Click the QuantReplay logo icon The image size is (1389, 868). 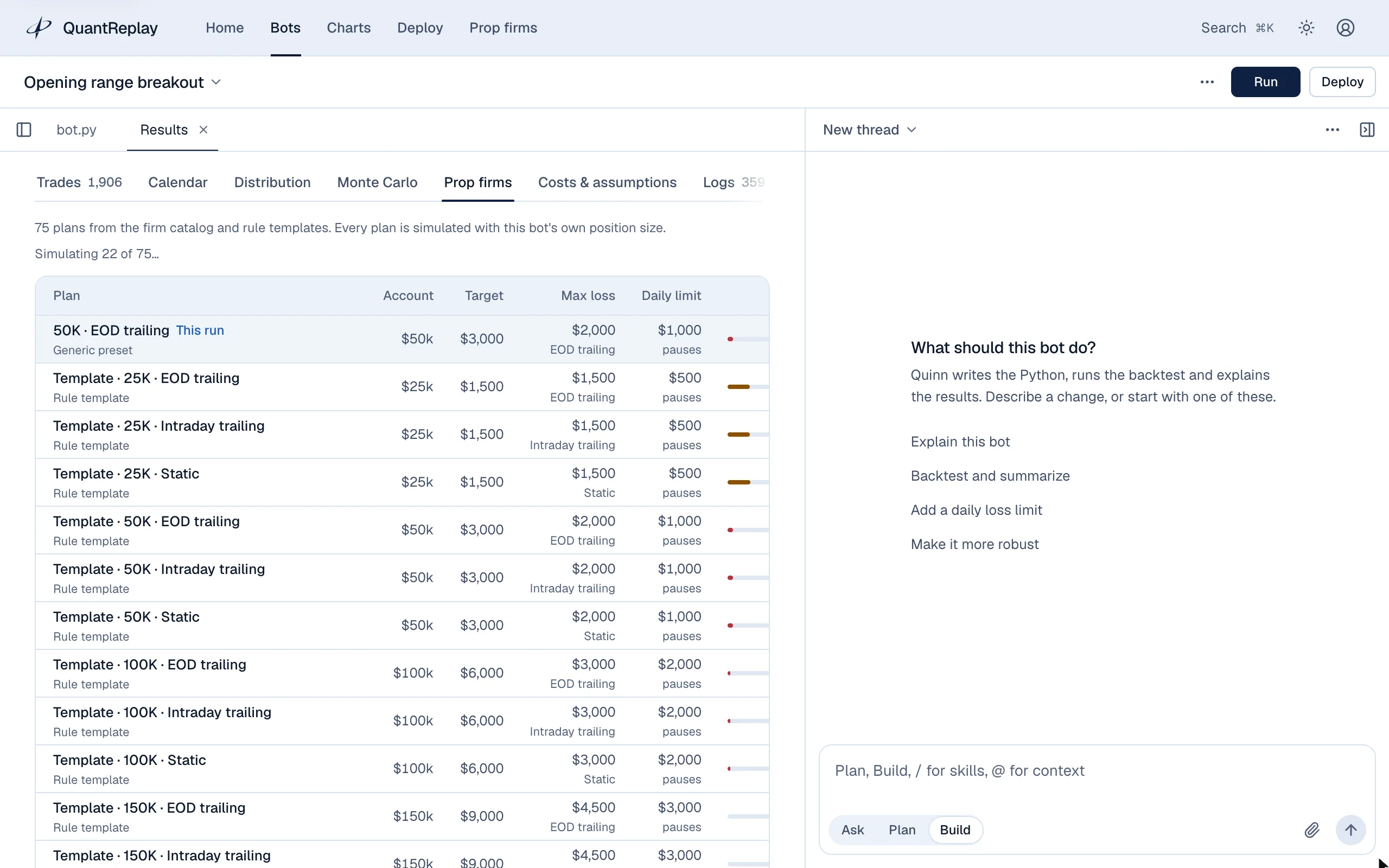39,28
